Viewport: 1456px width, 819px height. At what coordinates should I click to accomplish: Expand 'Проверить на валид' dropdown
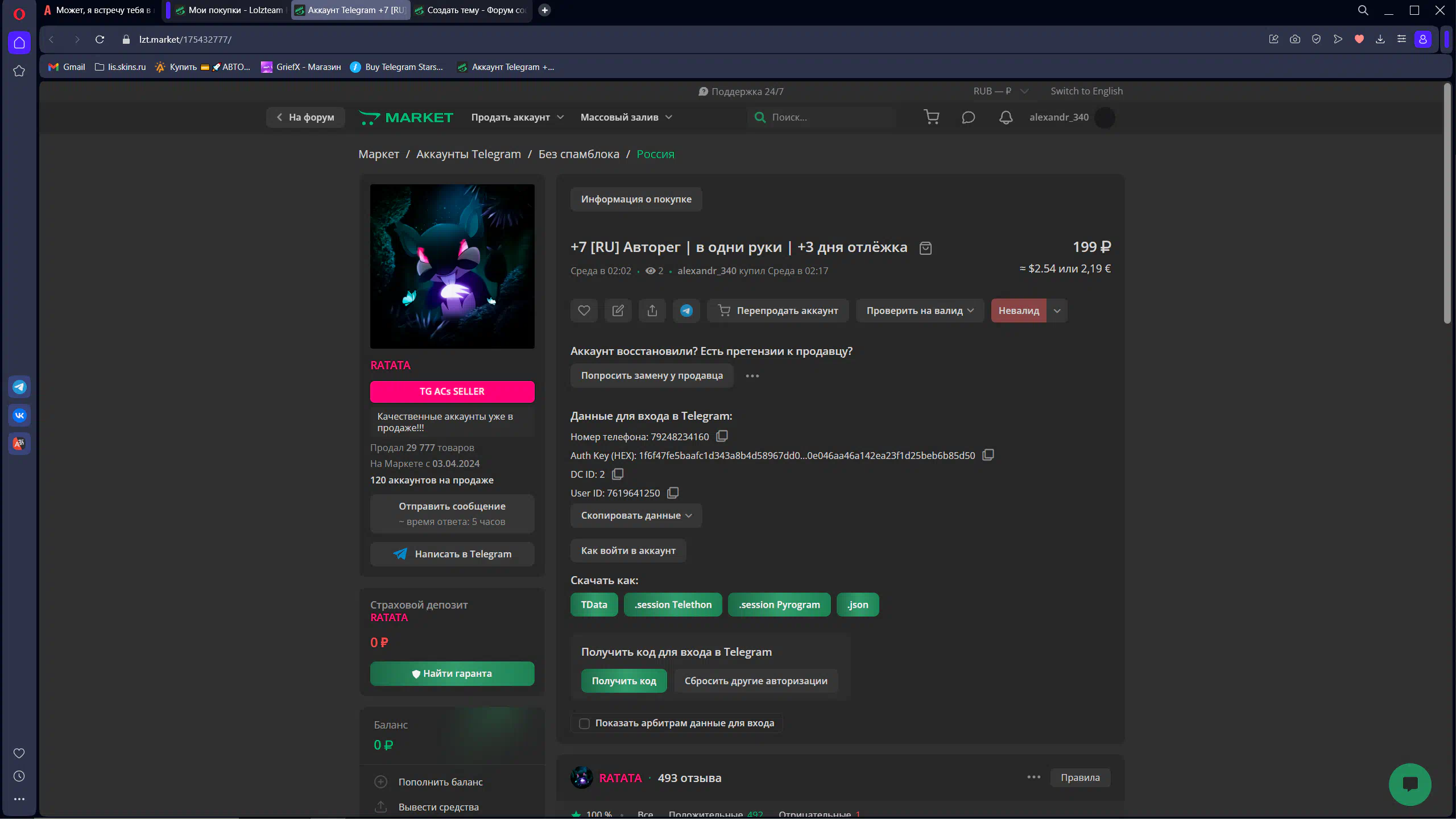[x=920, y=311]
